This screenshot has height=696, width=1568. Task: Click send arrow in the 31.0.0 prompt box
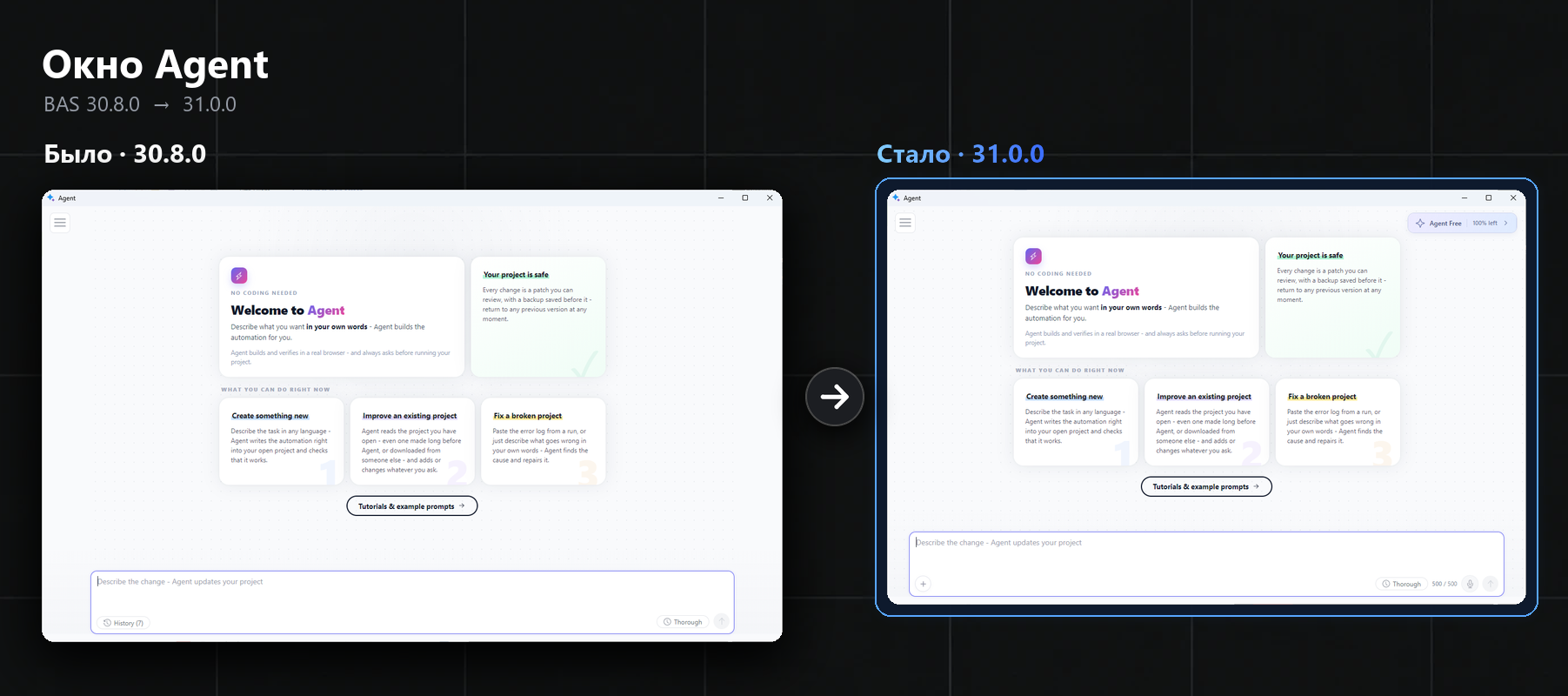click(x=1490, y=584)
